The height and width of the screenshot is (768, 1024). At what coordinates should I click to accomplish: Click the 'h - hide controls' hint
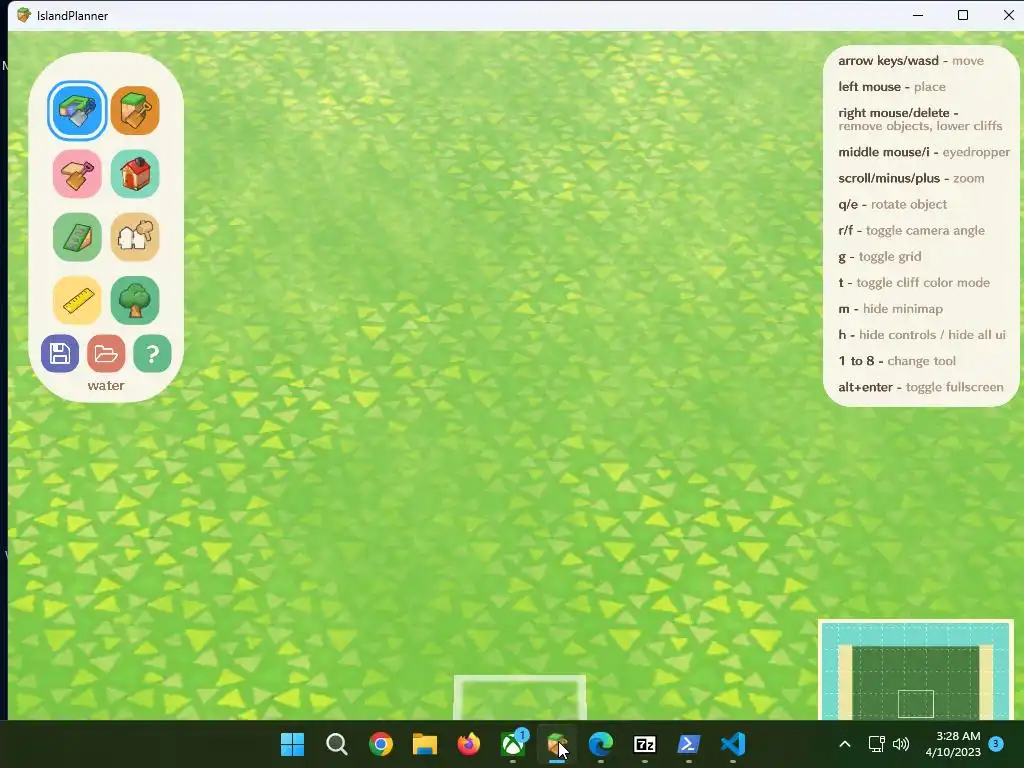(x=922, y=335)
